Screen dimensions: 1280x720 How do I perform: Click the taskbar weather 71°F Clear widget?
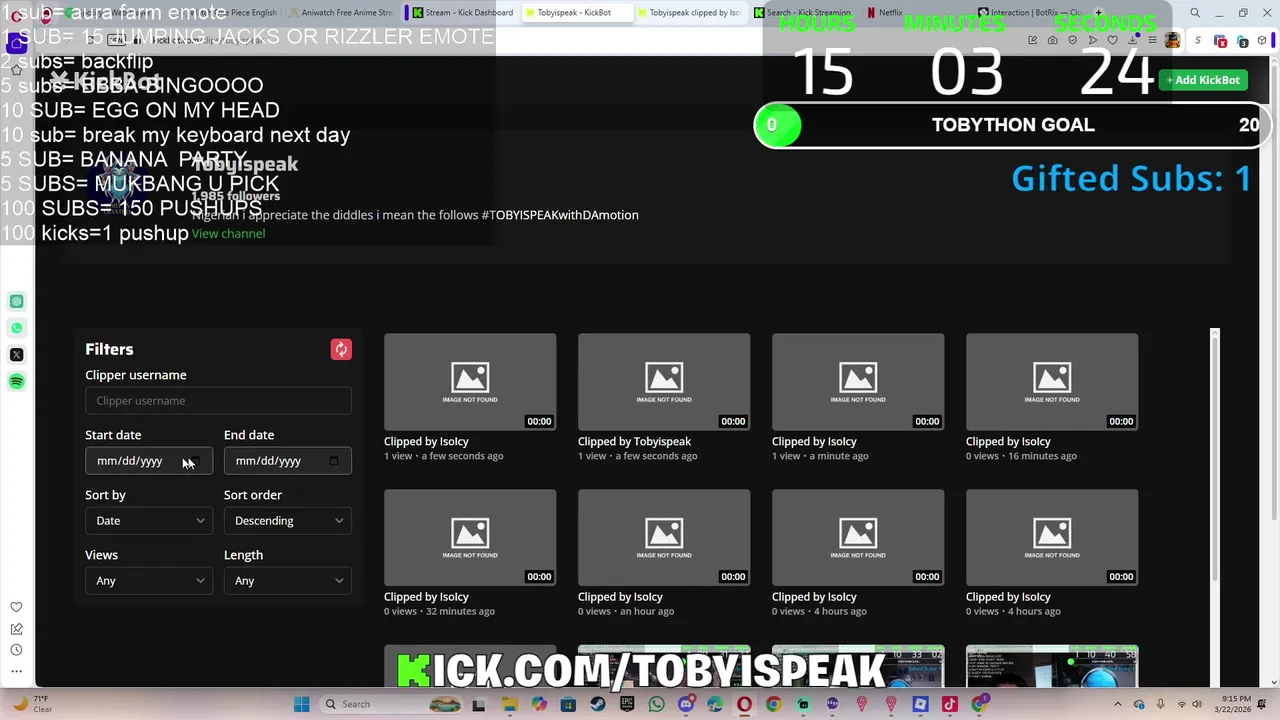pyautogui.click(x=32, y=704)
